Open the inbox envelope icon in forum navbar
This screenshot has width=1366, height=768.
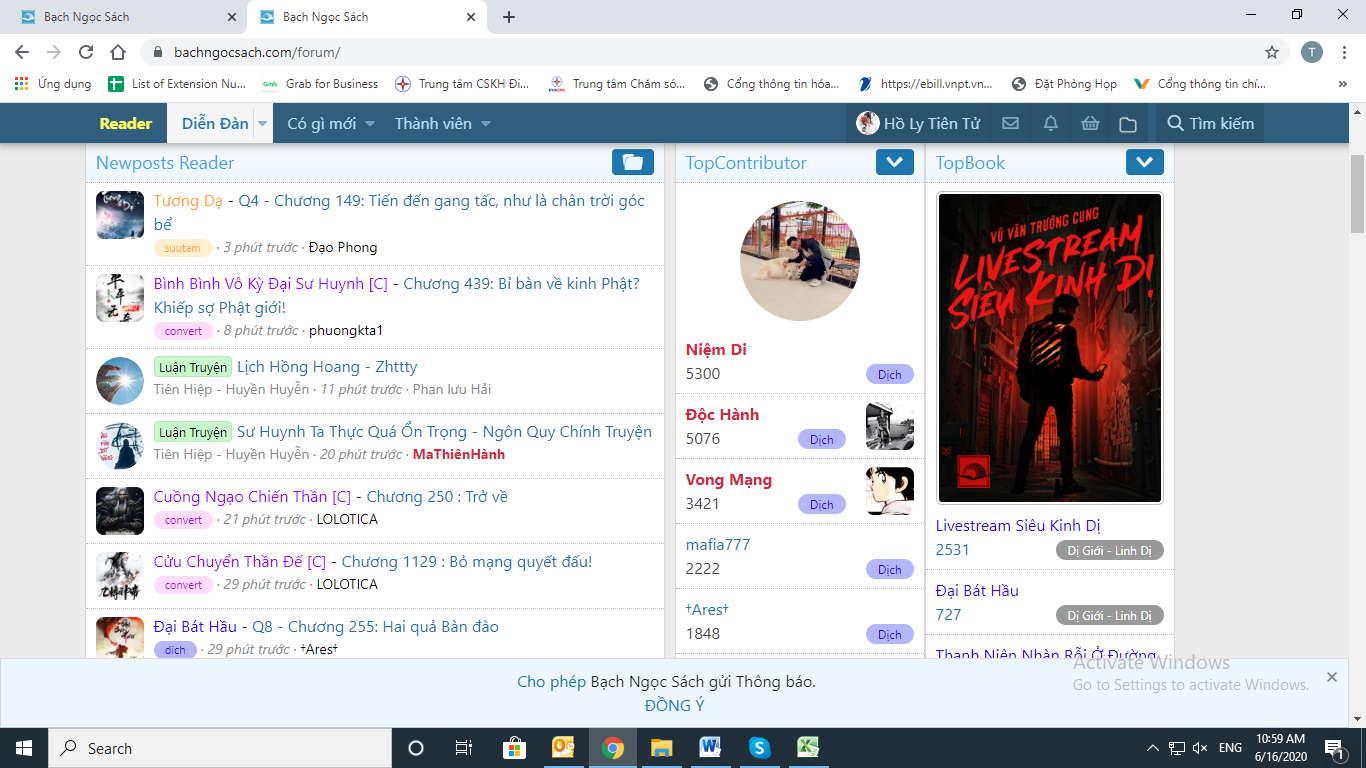tap(1011, 124)
